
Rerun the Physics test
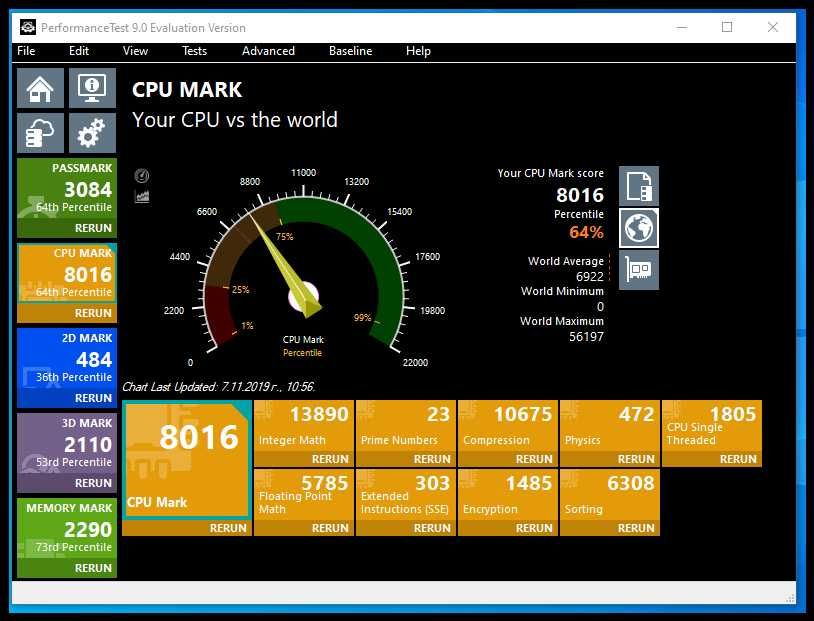(636, 460)
